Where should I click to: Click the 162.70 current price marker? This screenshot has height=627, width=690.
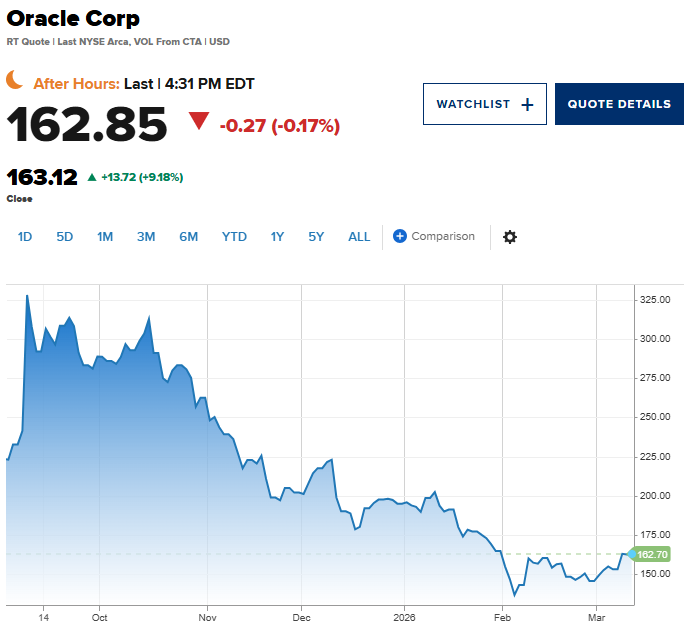point(652,554)
